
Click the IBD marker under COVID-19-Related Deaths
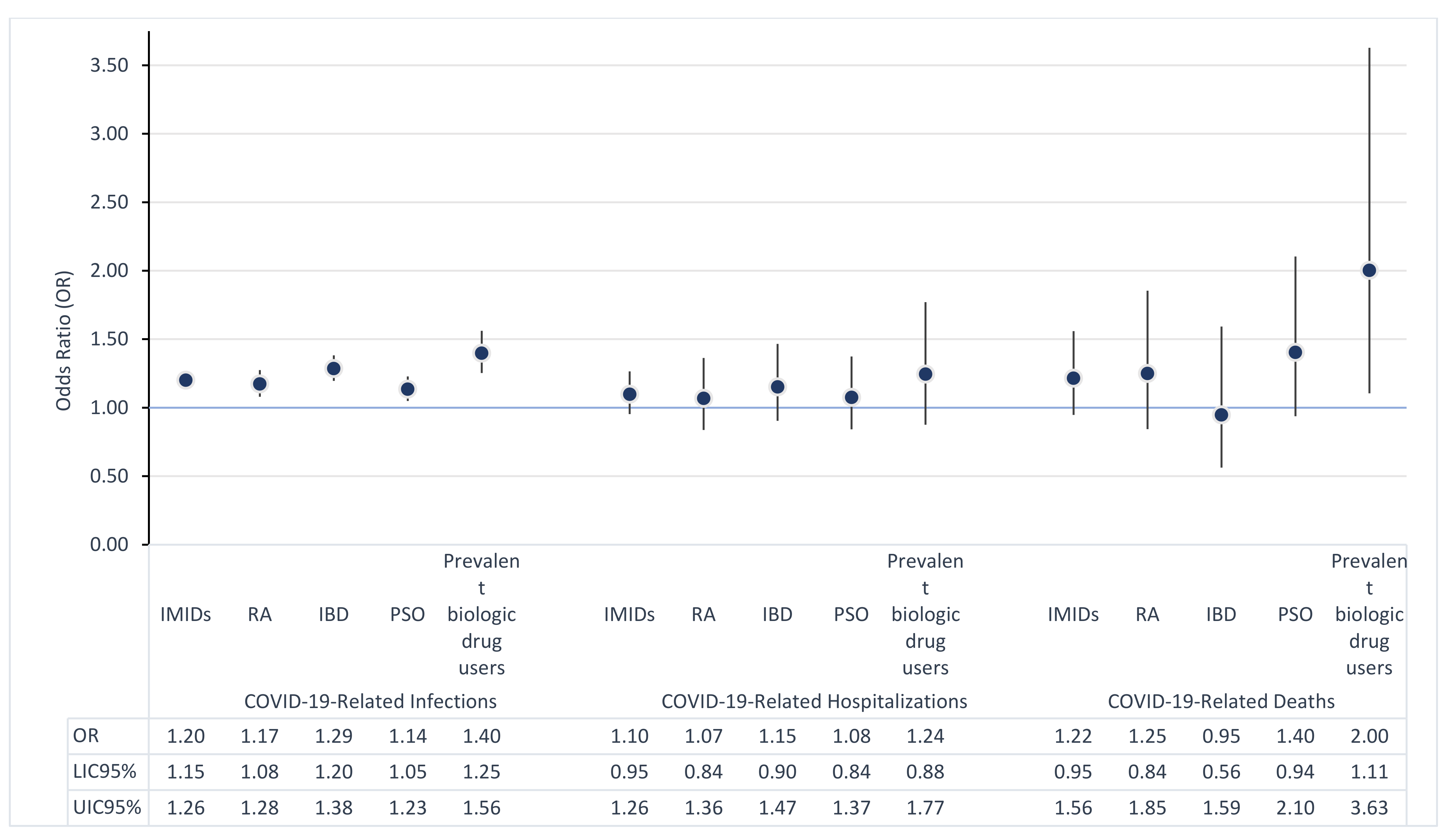1221,415
